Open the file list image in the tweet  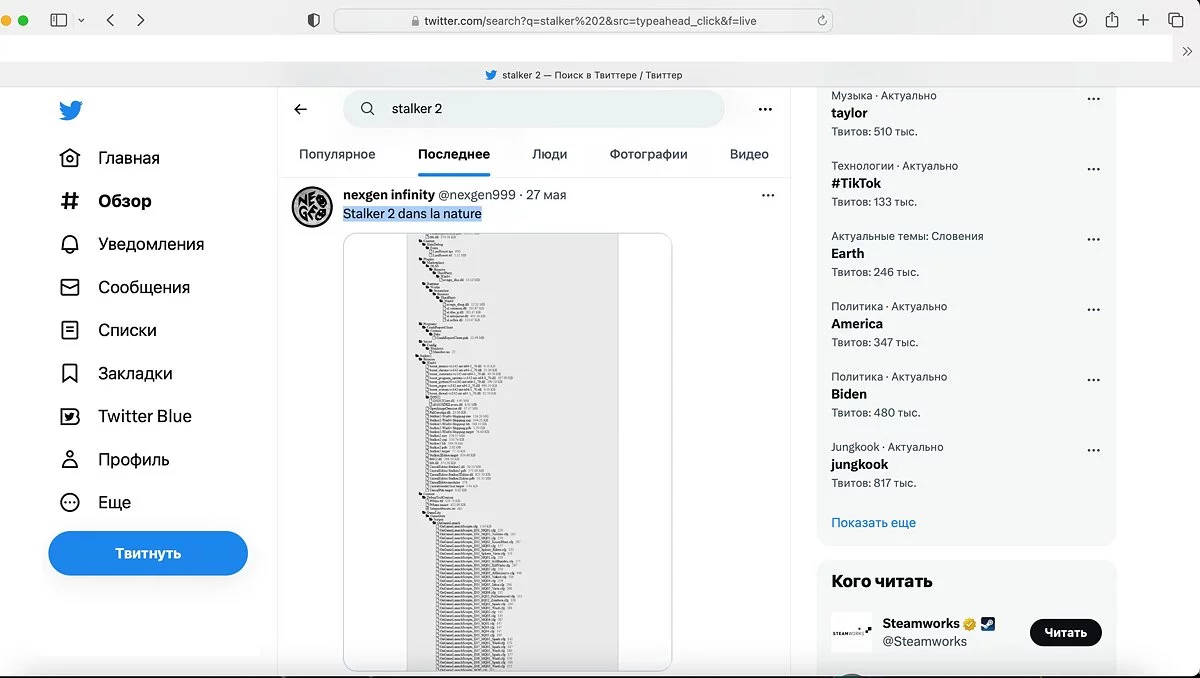click(x=507, y=452)
